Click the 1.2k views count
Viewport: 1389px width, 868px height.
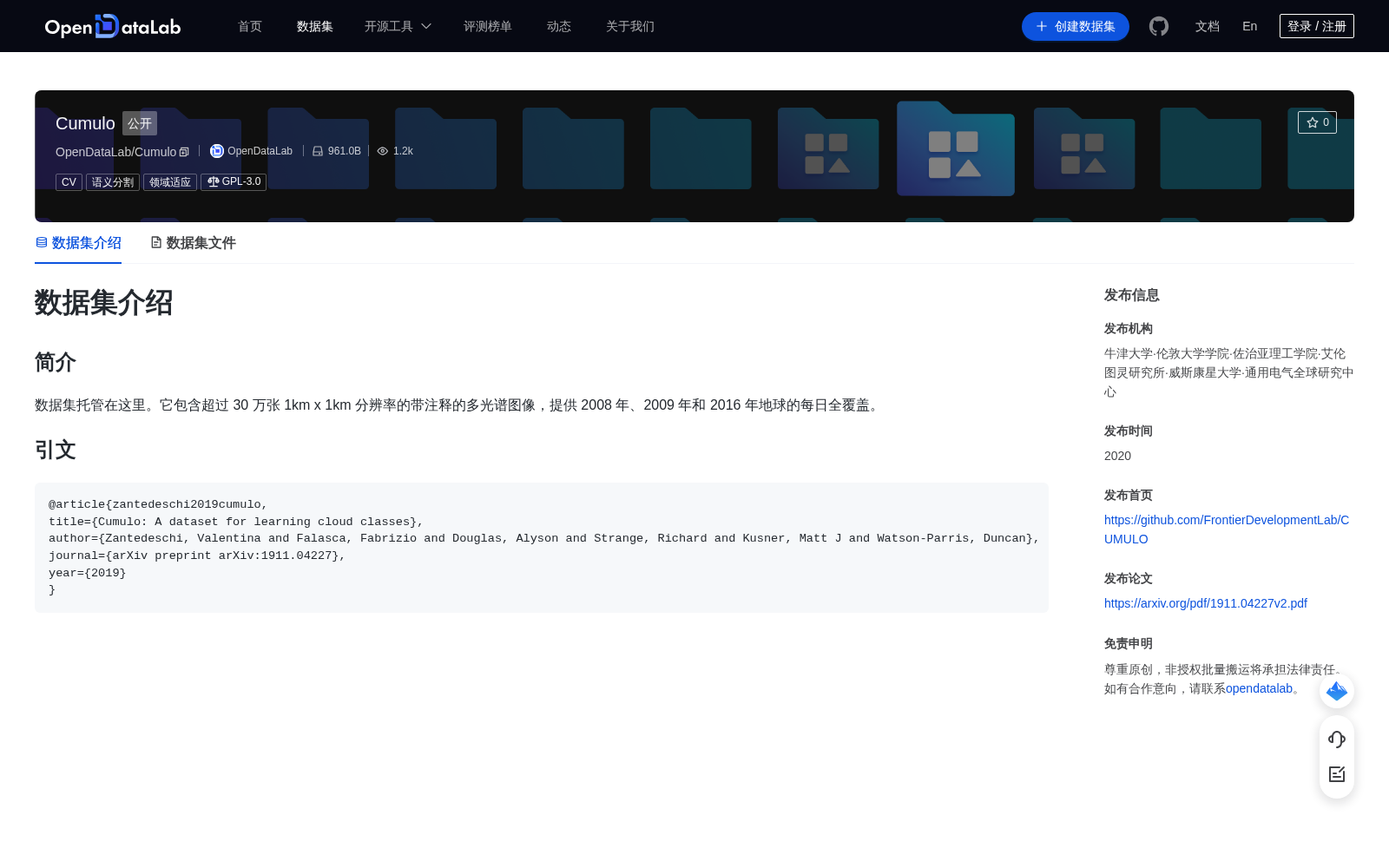point(403,151)
